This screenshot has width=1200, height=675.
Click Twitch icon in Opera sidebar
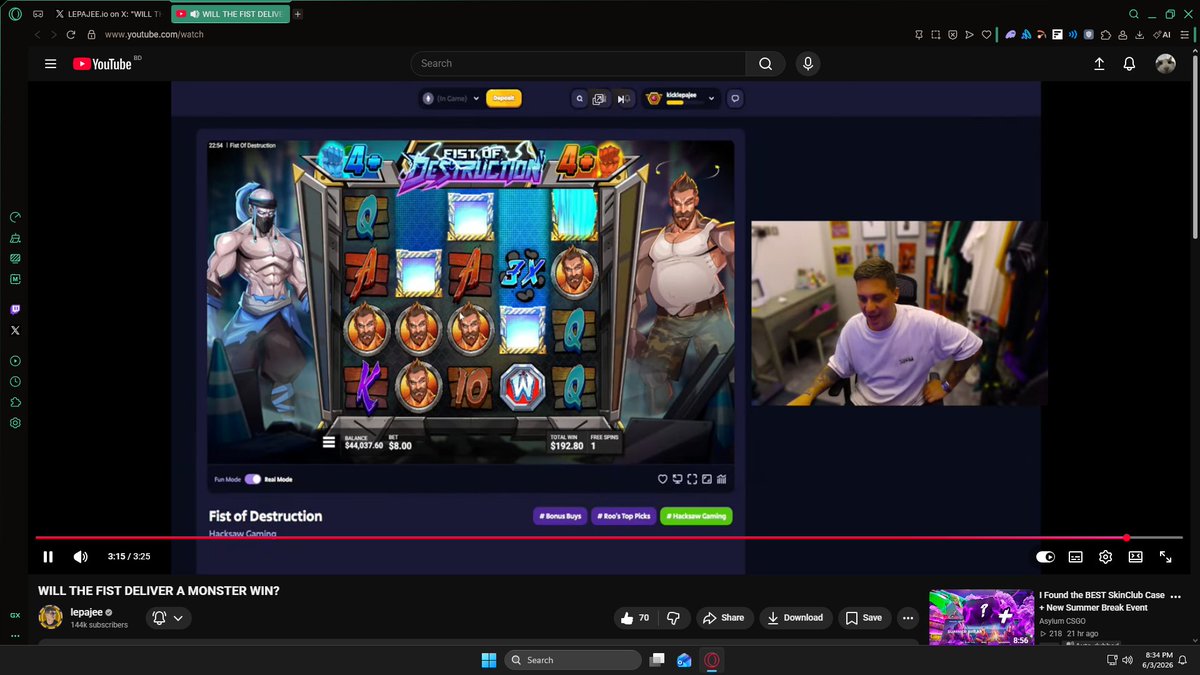(15, 310)
